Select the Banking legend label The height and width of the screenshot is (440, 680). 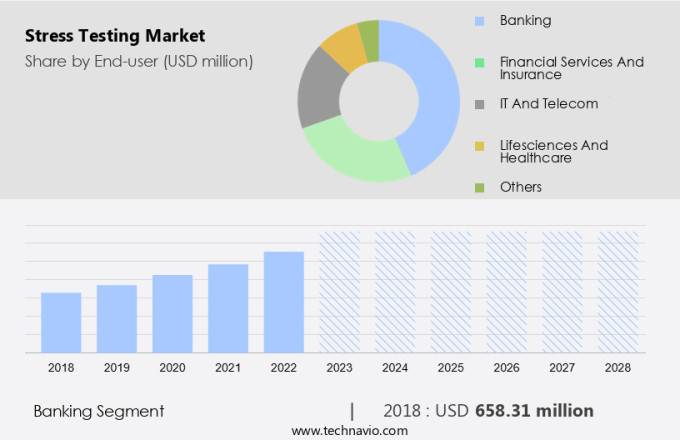(525, 20)
